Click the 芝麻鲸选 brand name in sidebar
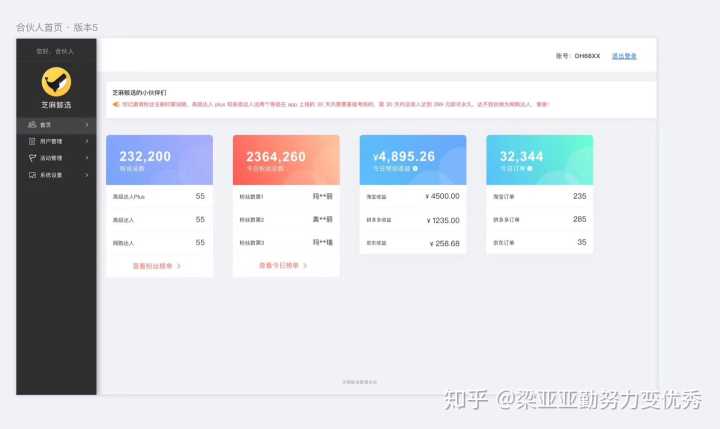Image resolution: width=720 pixels, height=429 pixels. tap(56, 105)
